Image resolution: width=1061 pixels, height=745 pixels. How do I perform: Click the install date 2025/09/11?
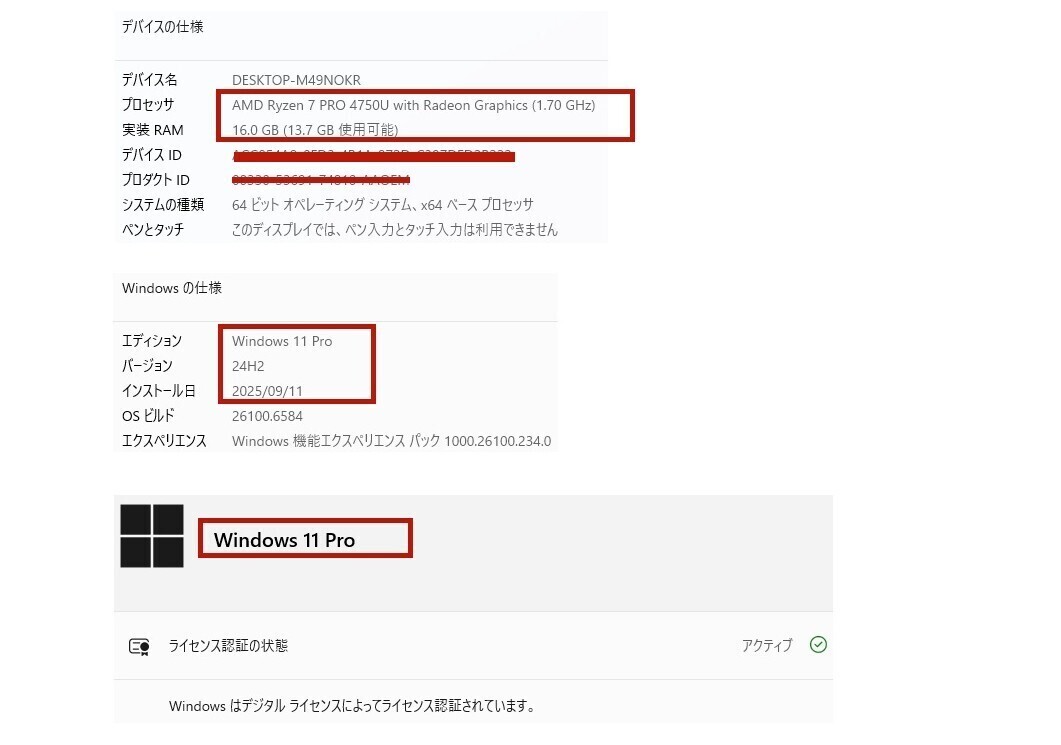[x=267, y=391]
